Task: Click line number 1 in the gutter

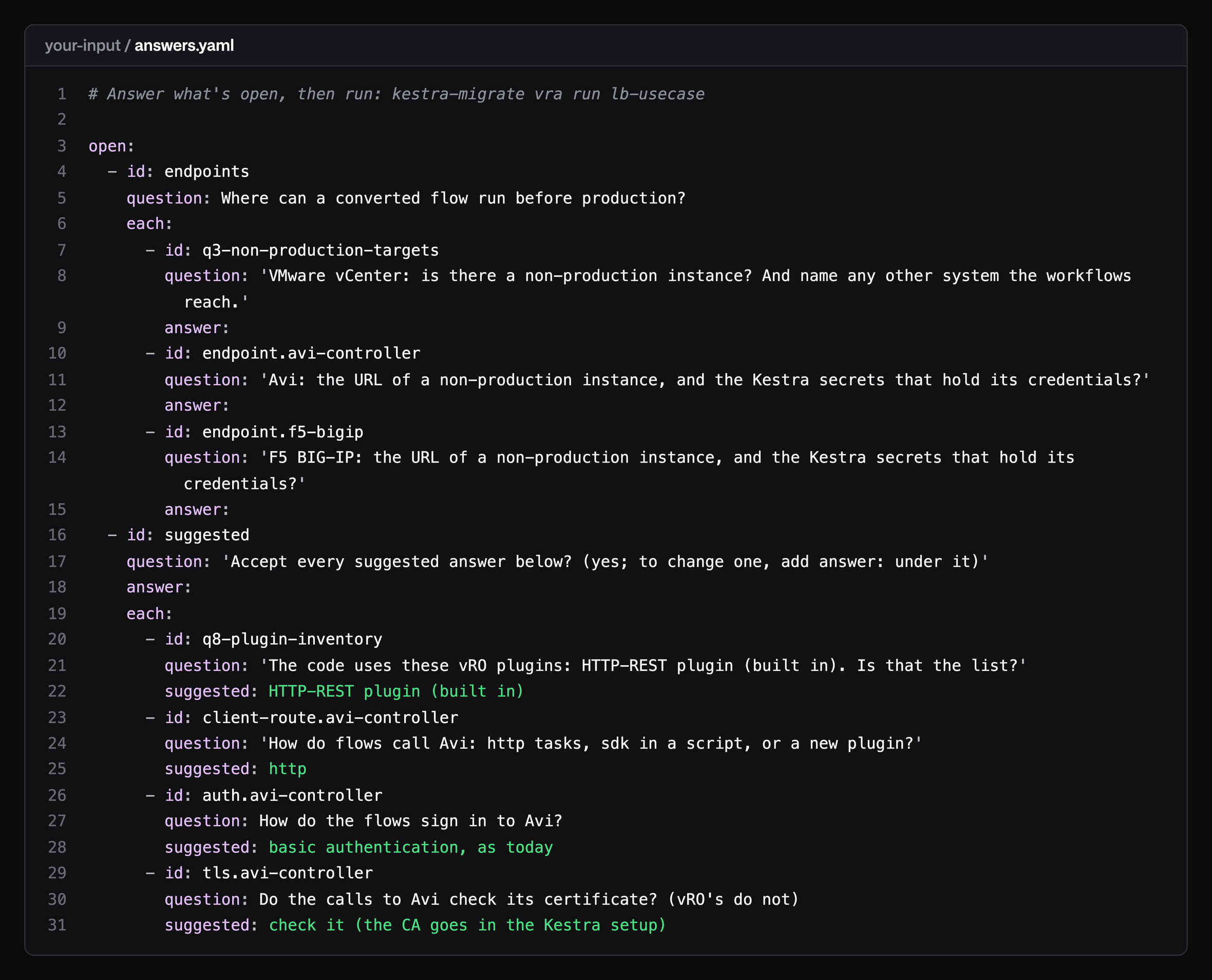Action: click(62, 94)
